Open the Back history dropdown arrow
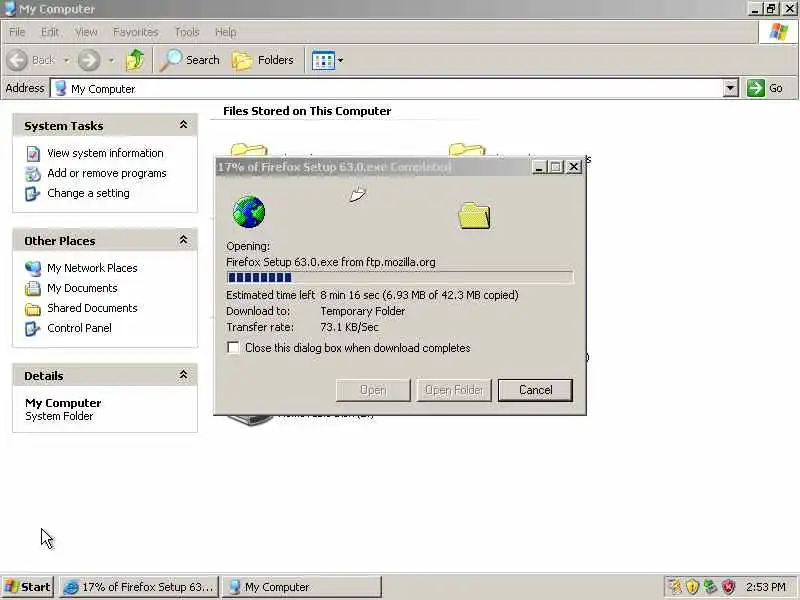This screenshot has height=600, width=800. tap(67, 60)
